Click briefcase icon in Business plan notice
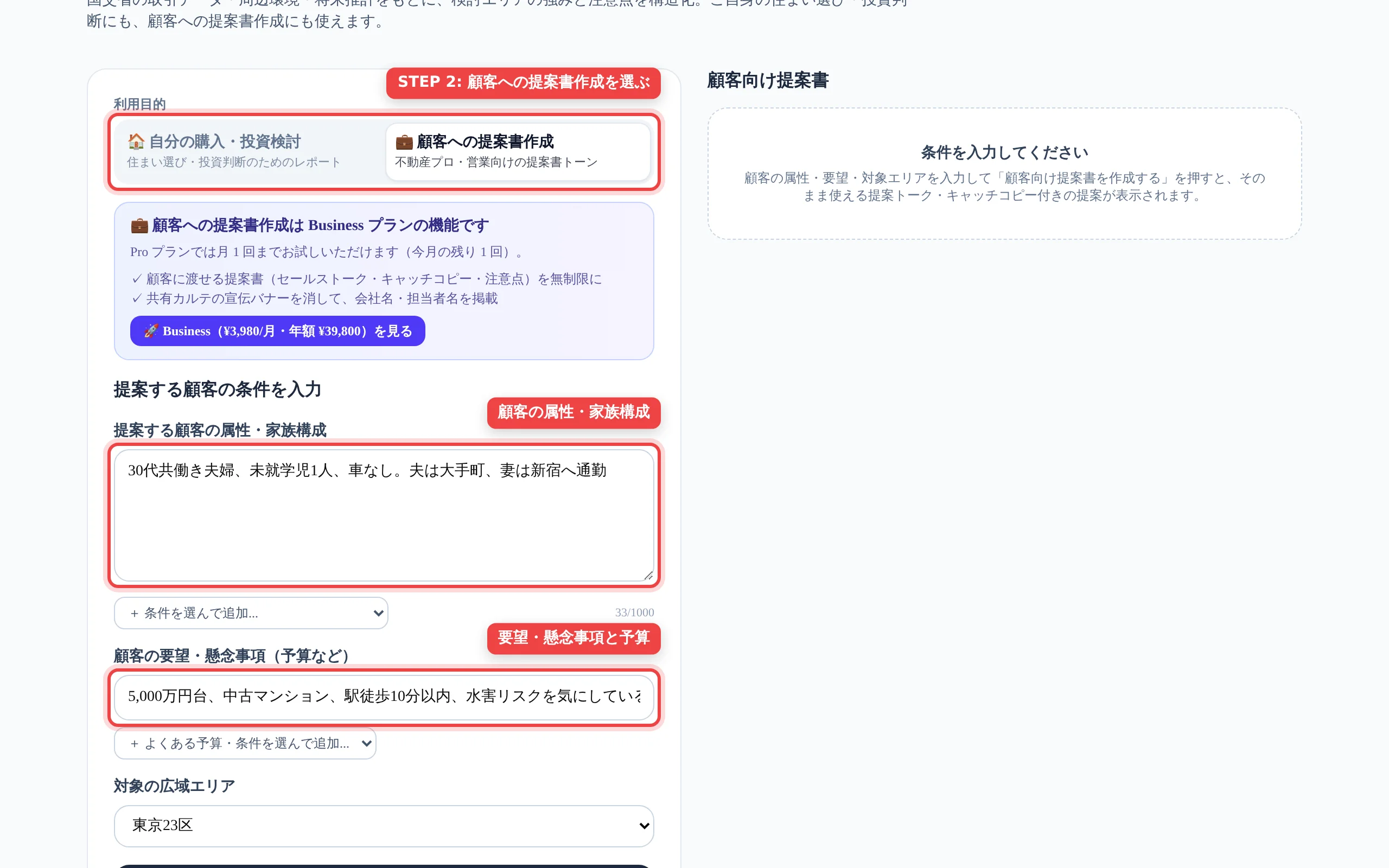This screenshot has height=868, width=1389. pos(139,226)
